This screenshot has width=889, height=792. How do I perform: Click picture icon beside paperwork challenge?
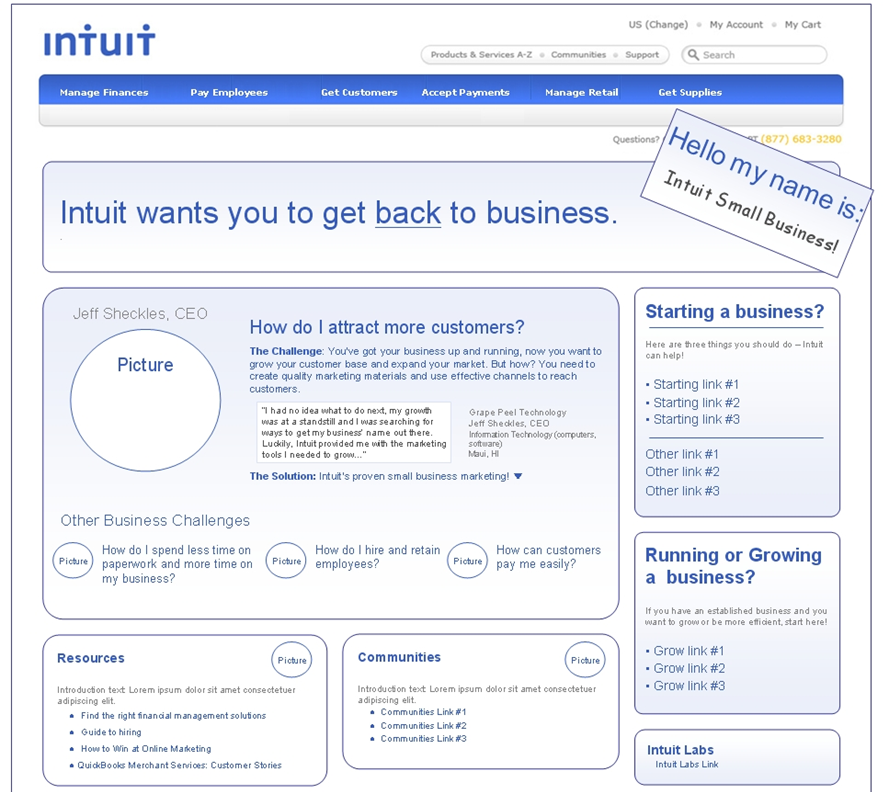73,561
